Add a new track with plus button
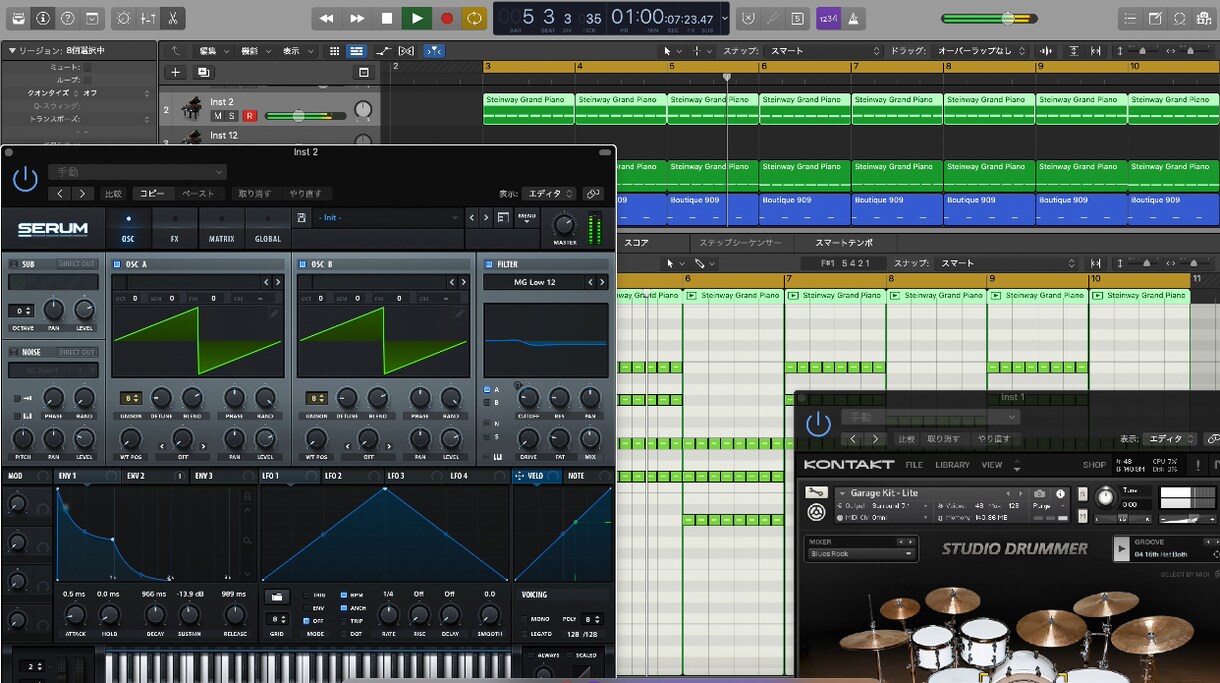The image size is (1220, 683). [175, 72]
